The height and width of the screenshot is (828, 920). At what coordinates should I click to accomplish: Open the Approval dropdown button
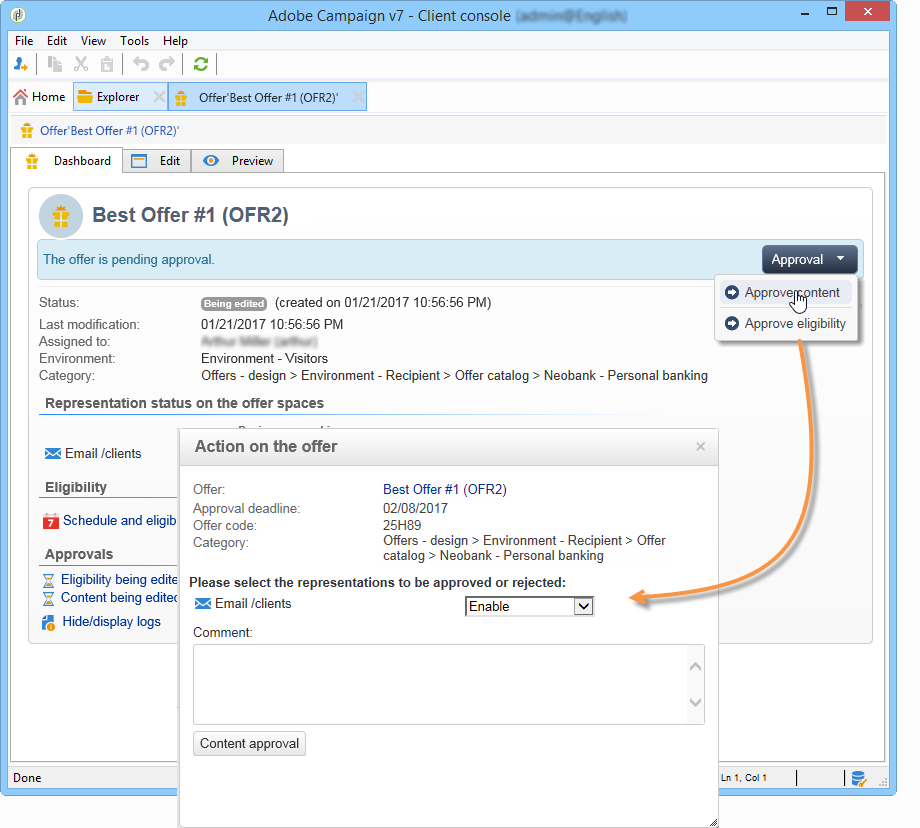809,259
